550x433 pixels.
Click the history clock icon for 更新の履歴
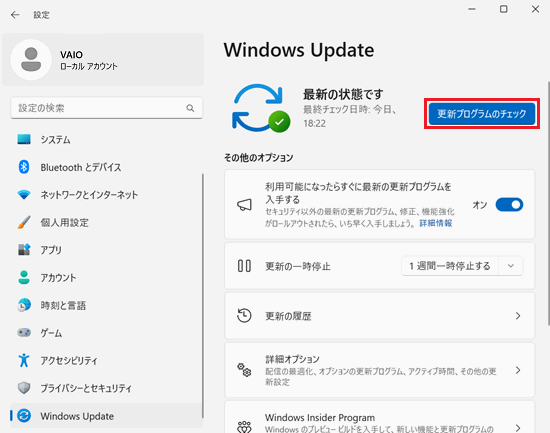click(244, 316)
